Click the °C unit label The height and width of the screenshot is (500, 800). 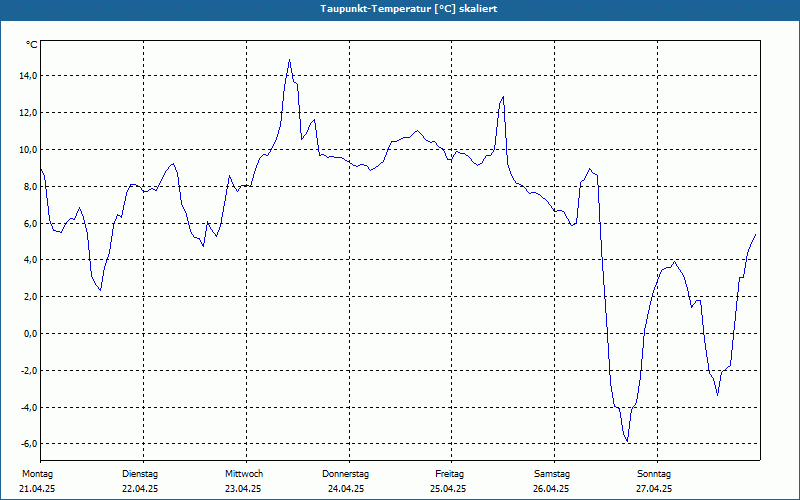click(x=32, y=45)
